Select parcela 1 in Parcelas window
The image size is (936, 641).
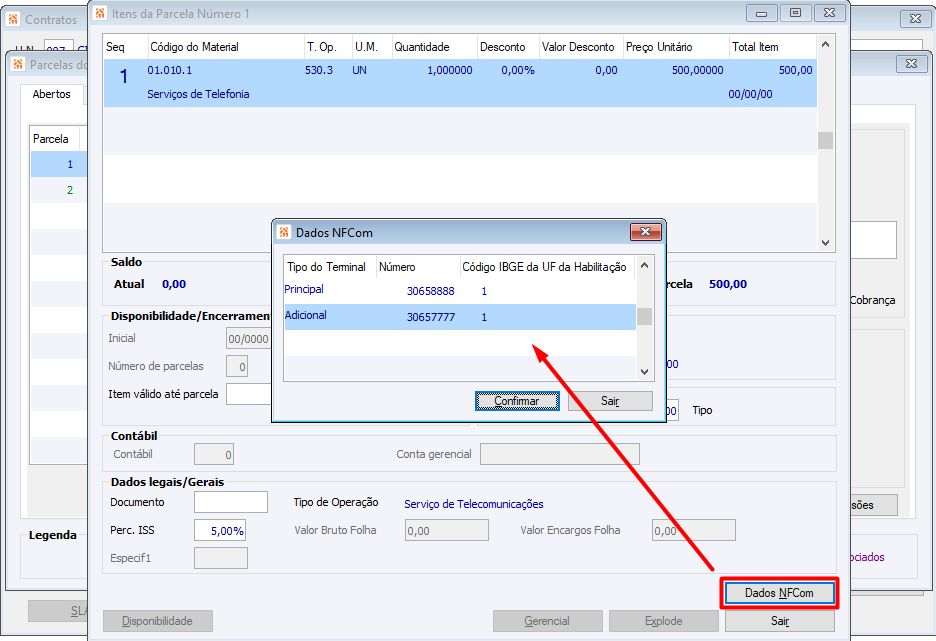[x=59, y=164]
